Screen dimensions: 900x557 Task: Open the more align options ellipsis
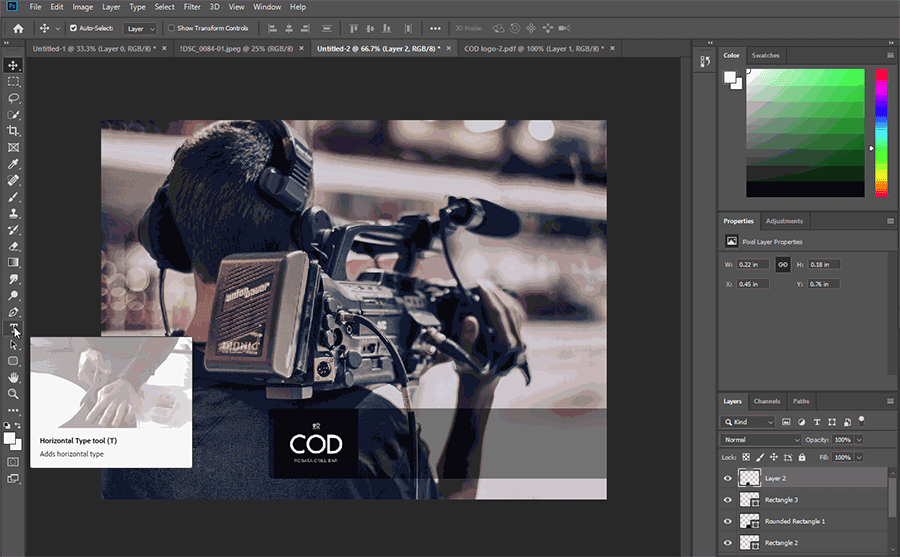click(x=436, y=28)
